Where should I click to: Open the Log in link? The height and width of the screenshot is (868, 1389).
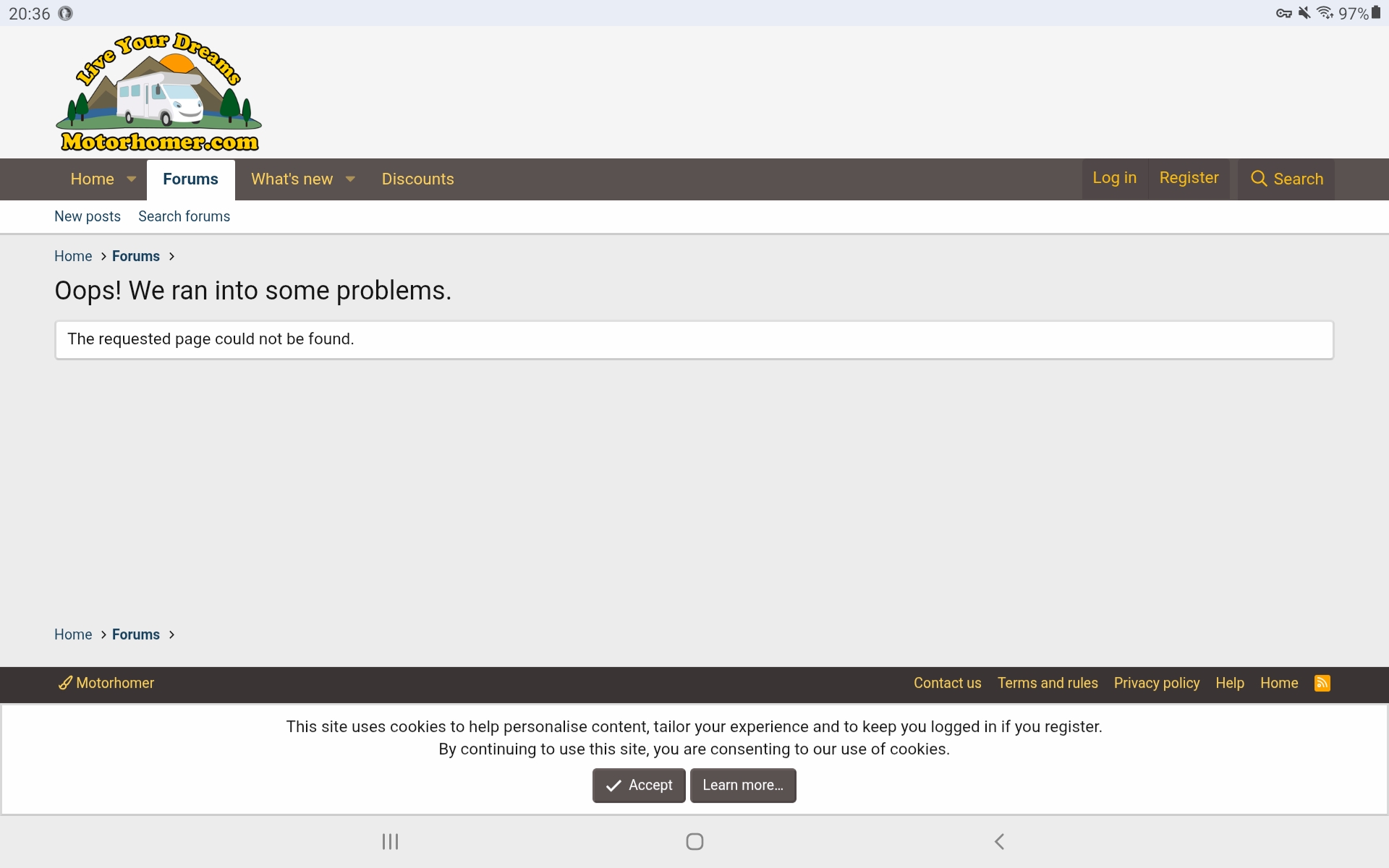pyautogui.click(x=1114, y=178)
